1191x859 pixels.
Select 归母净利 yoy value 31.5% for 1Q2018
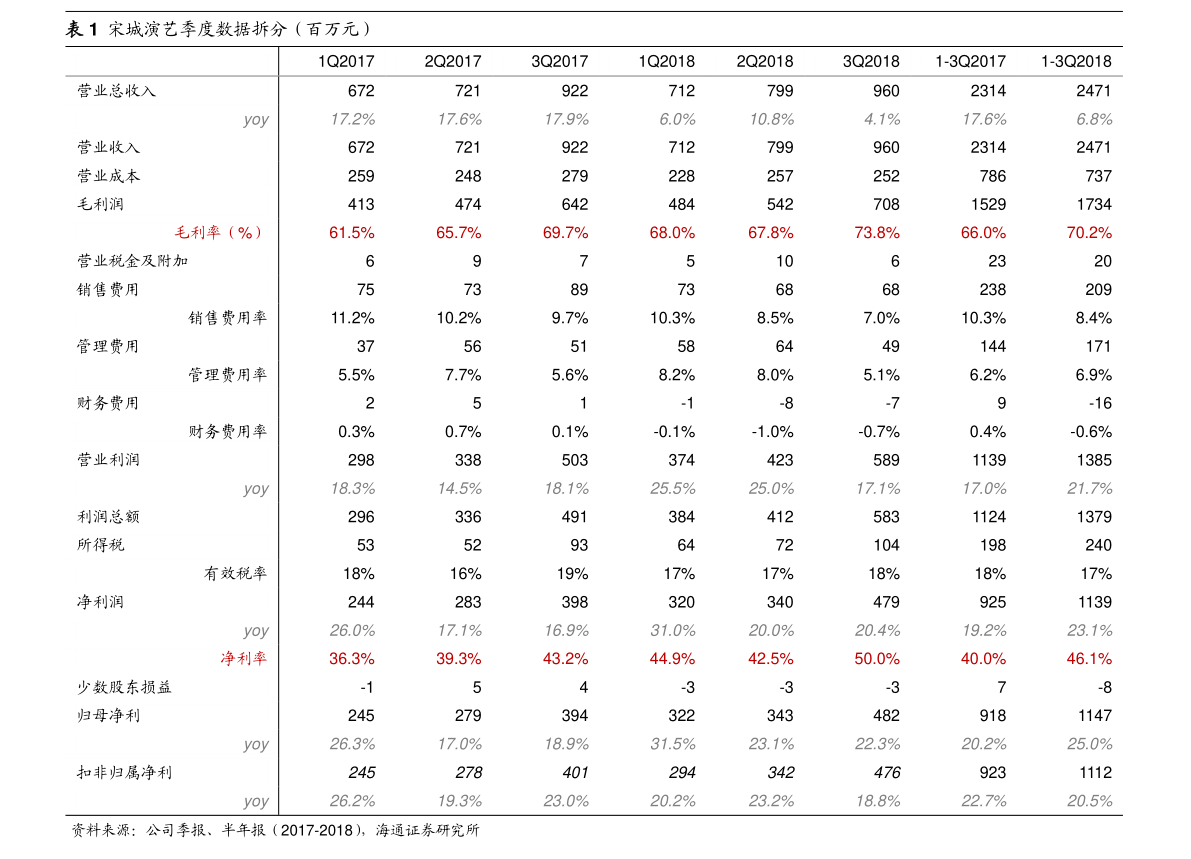click(672, 744)
